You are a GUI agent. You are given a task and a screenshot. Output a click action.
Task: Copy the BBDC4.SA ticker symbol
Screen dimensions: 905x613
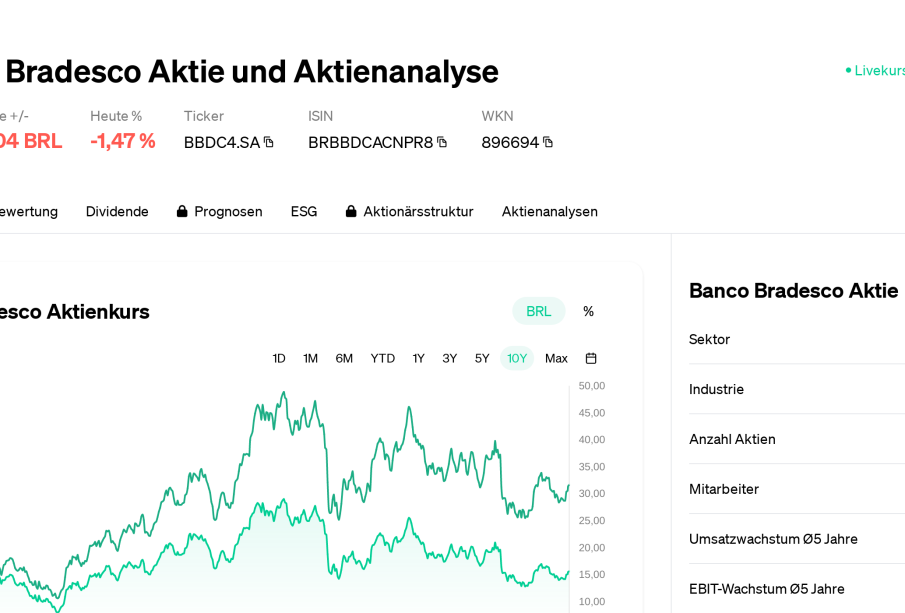pos(268,142)
